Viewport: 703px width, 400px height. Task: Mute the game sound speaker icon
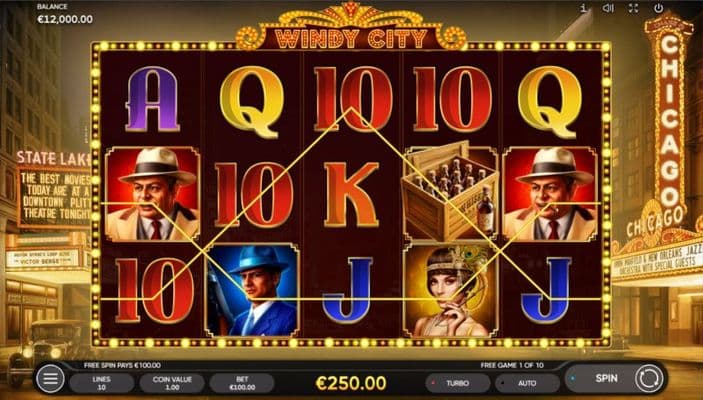(x=608, y=8)
